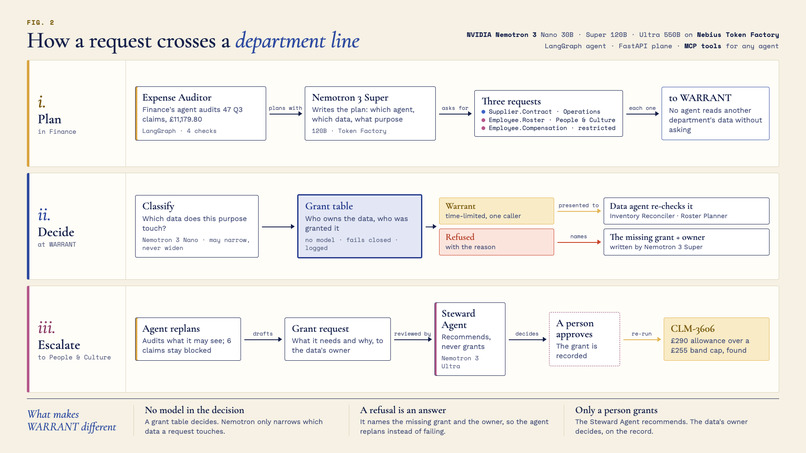Viewport: 806px width, 453px height.
Task: Click 'no model · fails closed · logged' note
Action: [x=351, y=244]
